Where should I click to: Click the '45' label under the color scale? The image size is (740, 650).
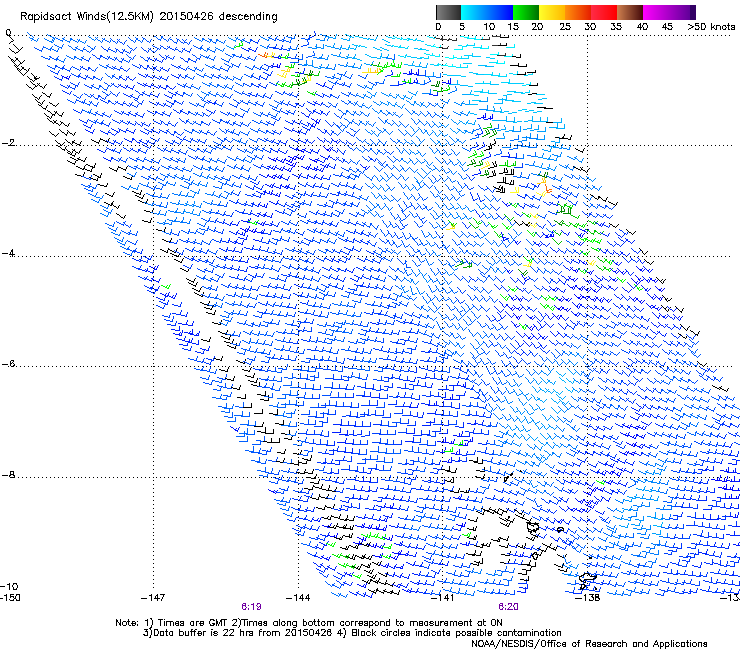(667, 27)
